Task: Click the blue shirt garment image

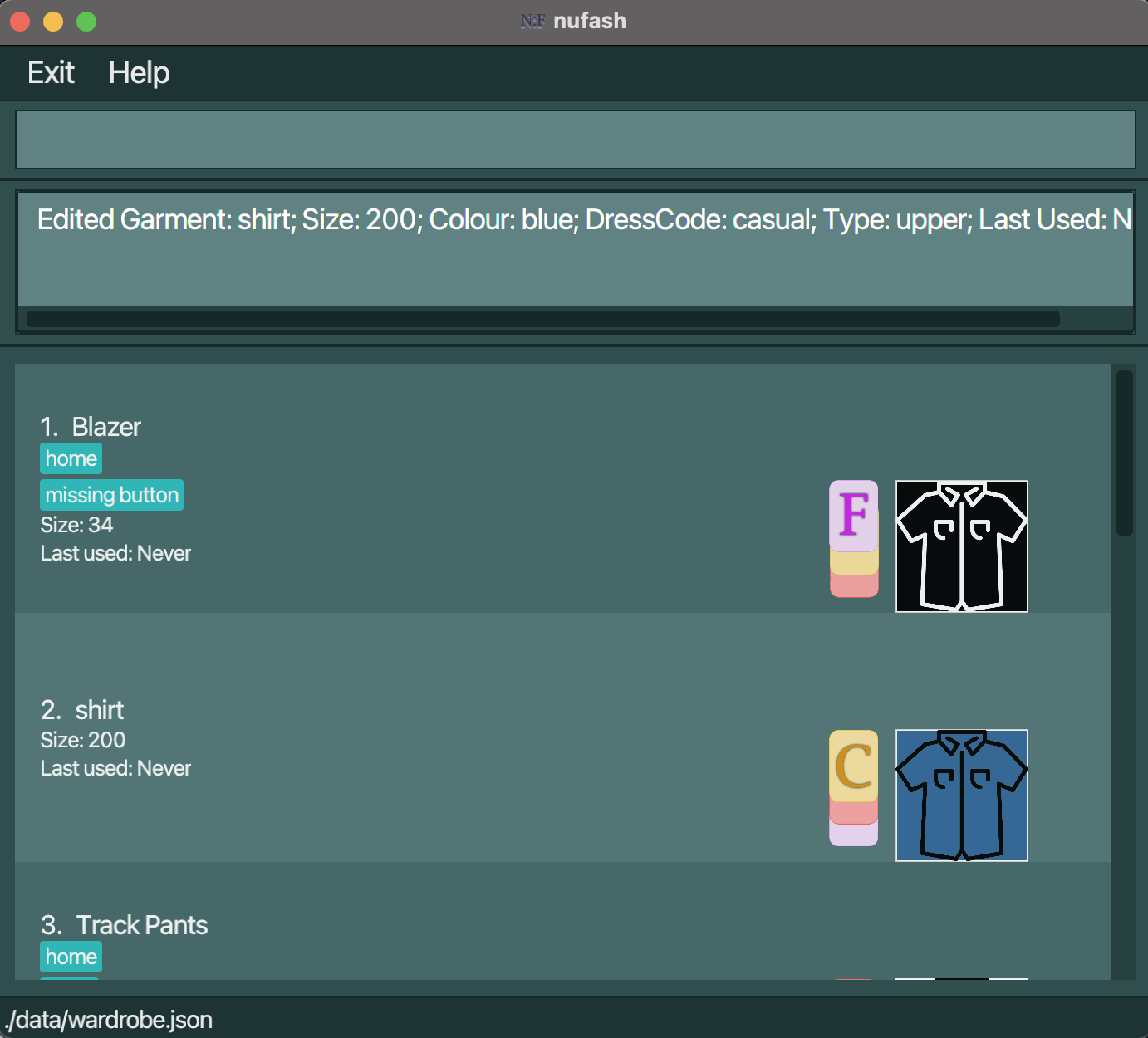Action: pos(961,796)
